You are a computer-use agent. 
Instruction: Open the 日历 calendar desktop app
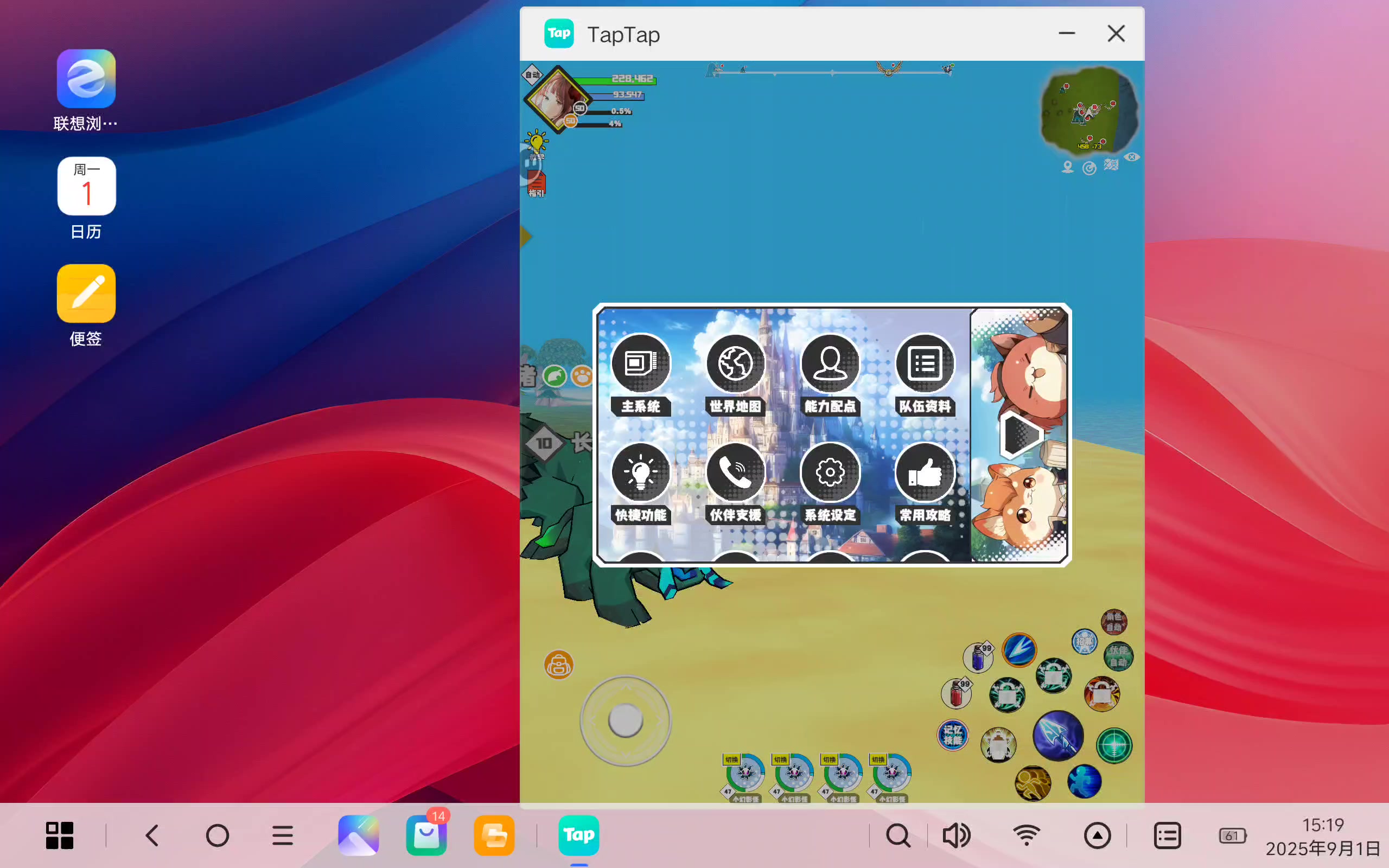(86, 198)
